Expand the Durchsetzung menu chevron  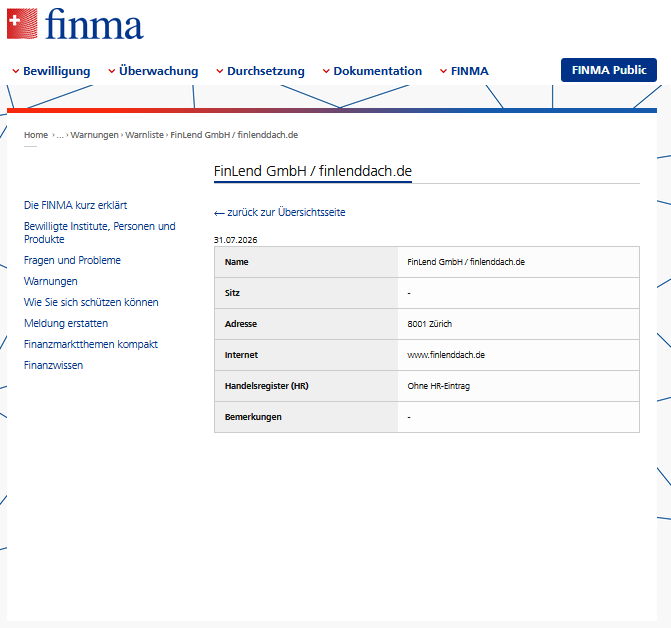220,71
